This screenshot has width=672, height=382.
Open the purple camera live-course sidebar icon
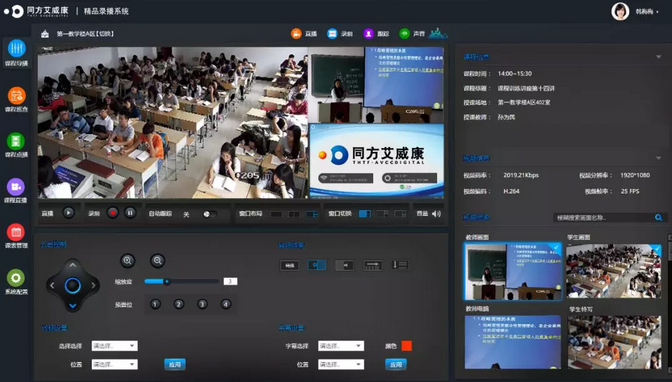coord(16,187)
